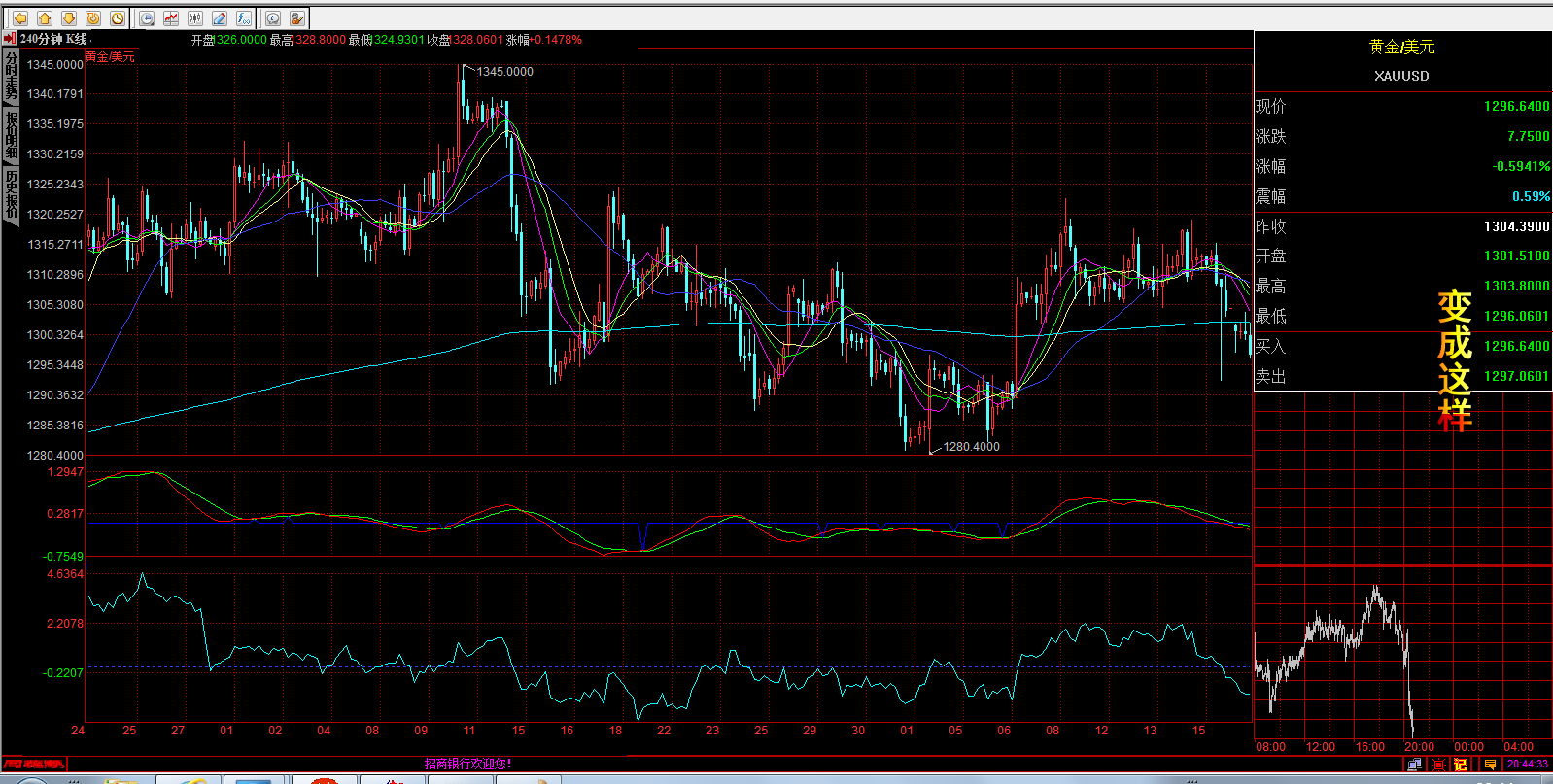Click the 16:00 label on the intraday chart
This screenshot has width=1553, height=784.
tap(1369, 747)
